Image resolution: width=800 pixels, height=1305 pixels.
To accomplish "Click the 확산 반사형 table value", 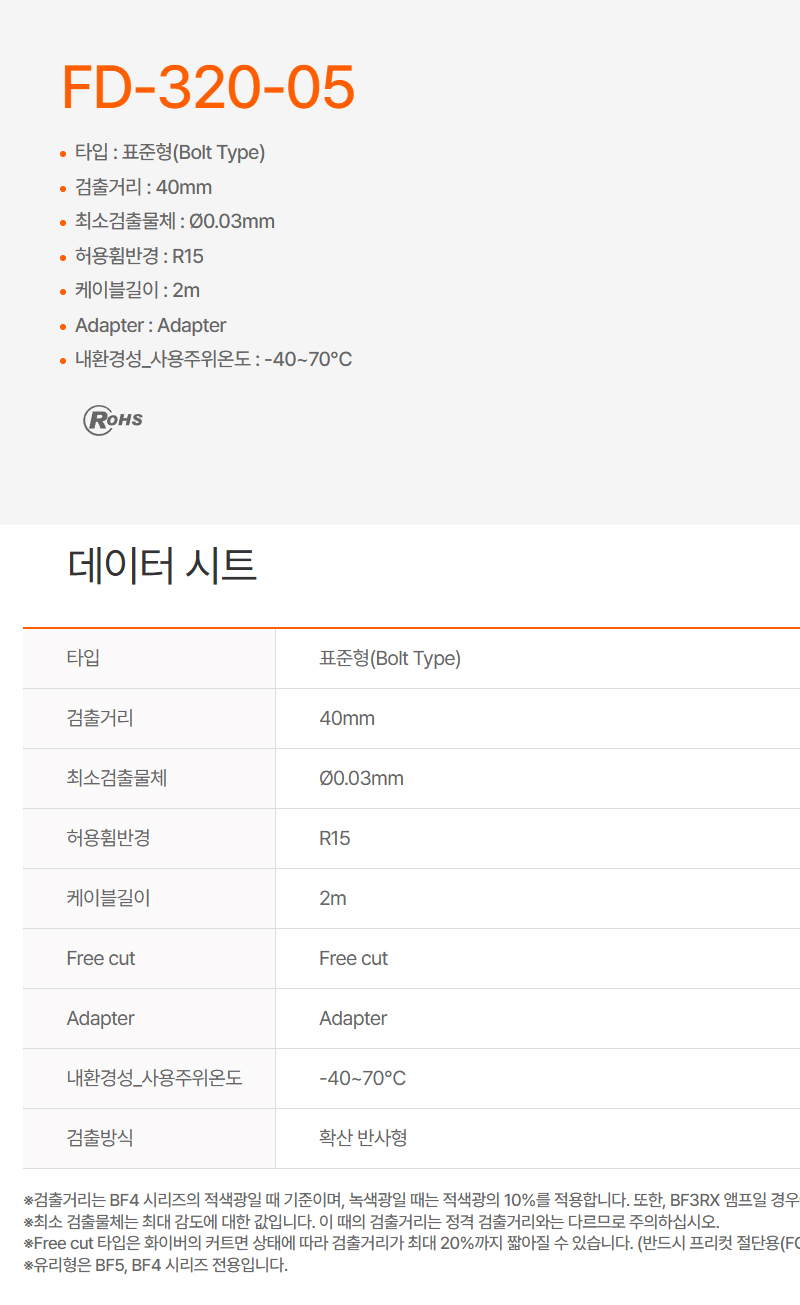I will click(363, 1138).
